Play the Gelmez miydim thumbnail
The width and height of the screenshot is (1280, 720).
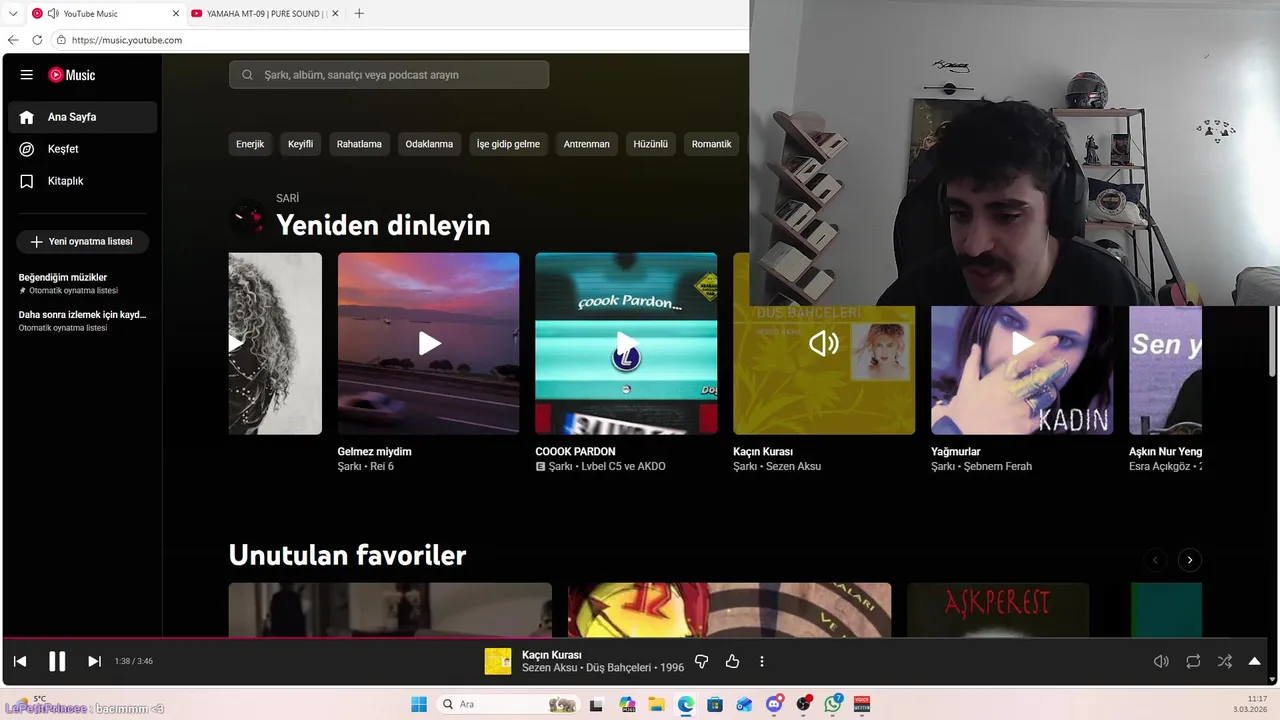428,343
